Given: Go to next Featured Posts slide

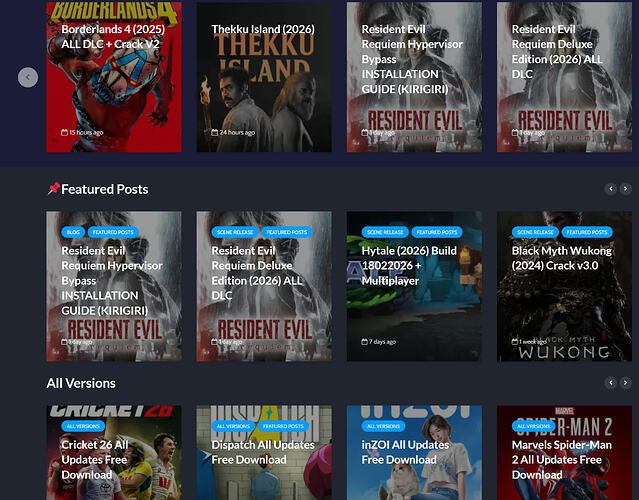Looking at the screenshot, I should 625,189.
